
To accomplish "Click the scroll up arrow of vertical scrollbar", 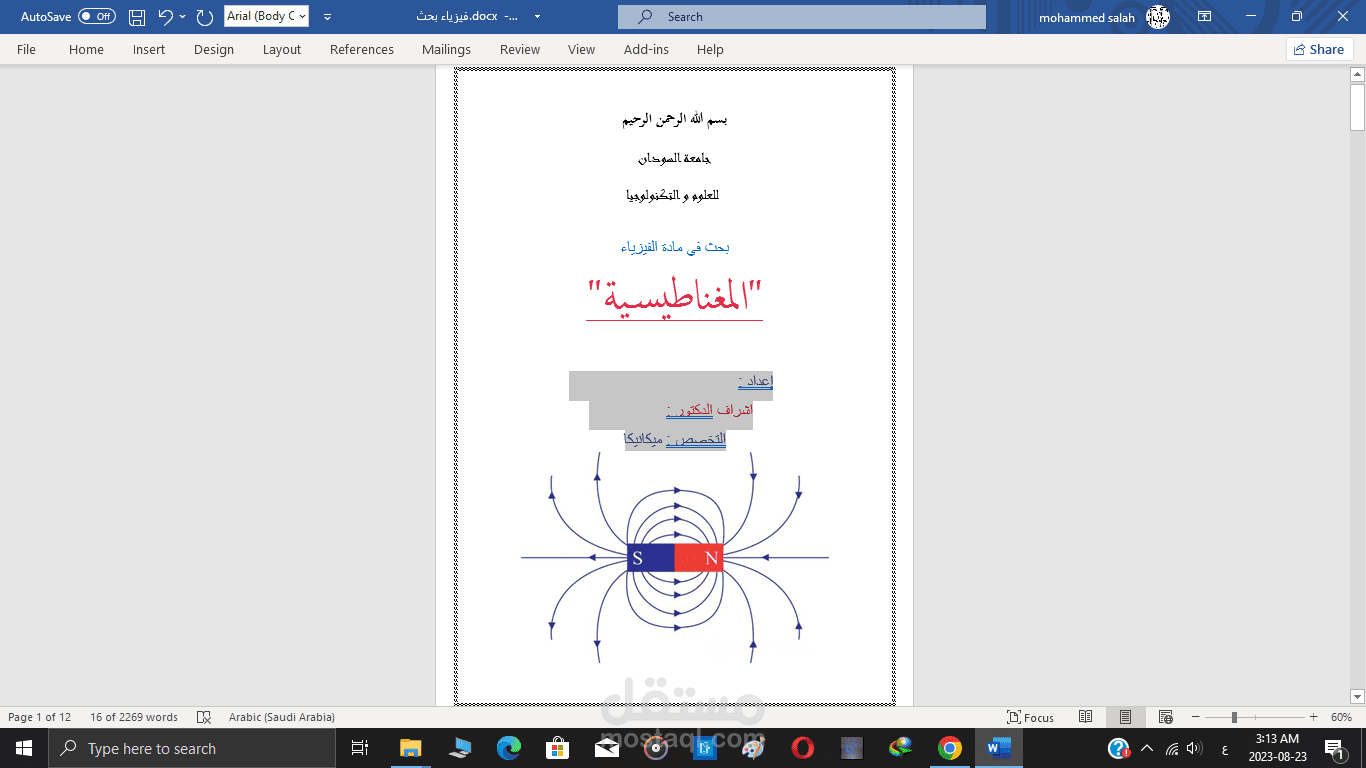I will coord(1357,74).
